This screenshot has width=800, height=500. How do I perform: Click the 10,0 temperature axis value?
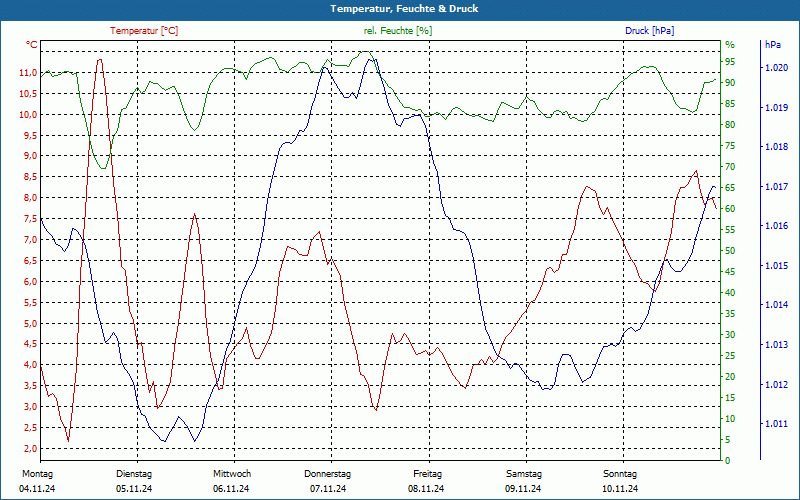point(28,115)
